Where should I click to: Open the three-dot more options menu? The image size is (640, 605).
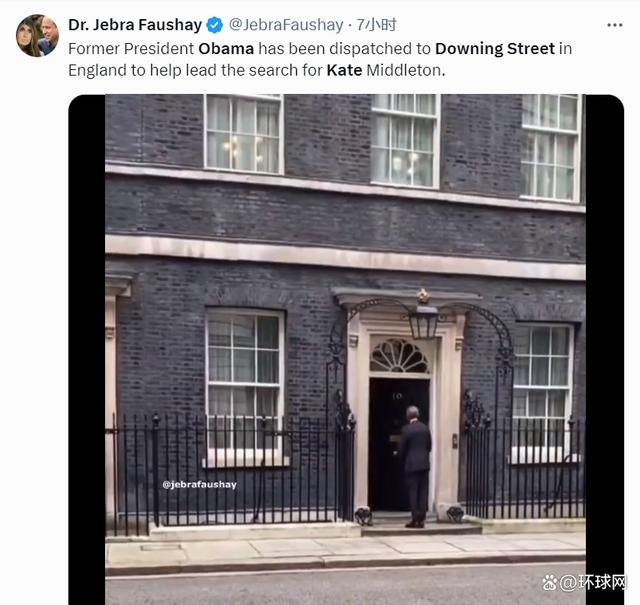[614, 25]
